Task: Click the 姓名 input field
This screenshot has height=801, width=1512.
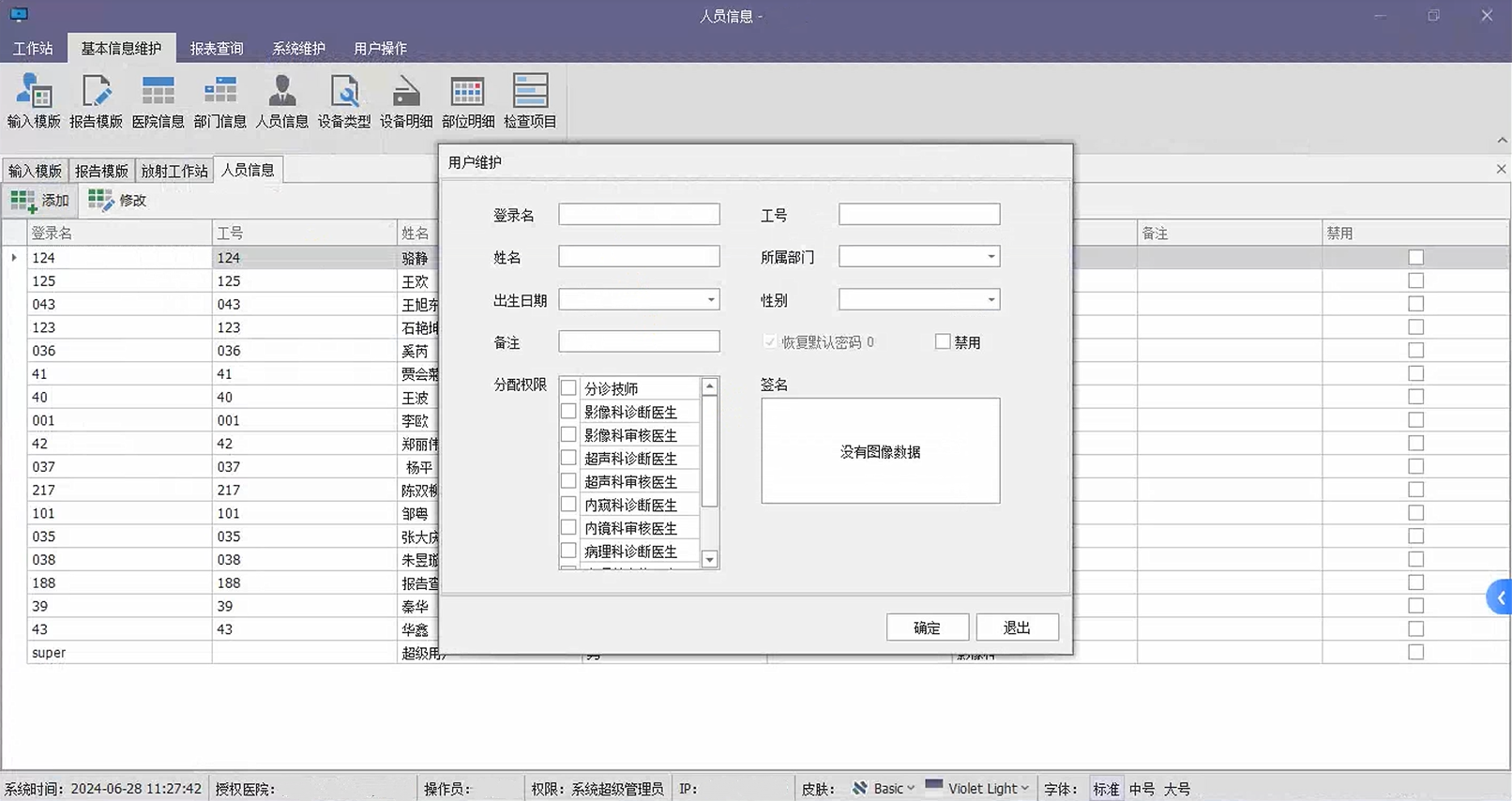Action: (639, 257)
